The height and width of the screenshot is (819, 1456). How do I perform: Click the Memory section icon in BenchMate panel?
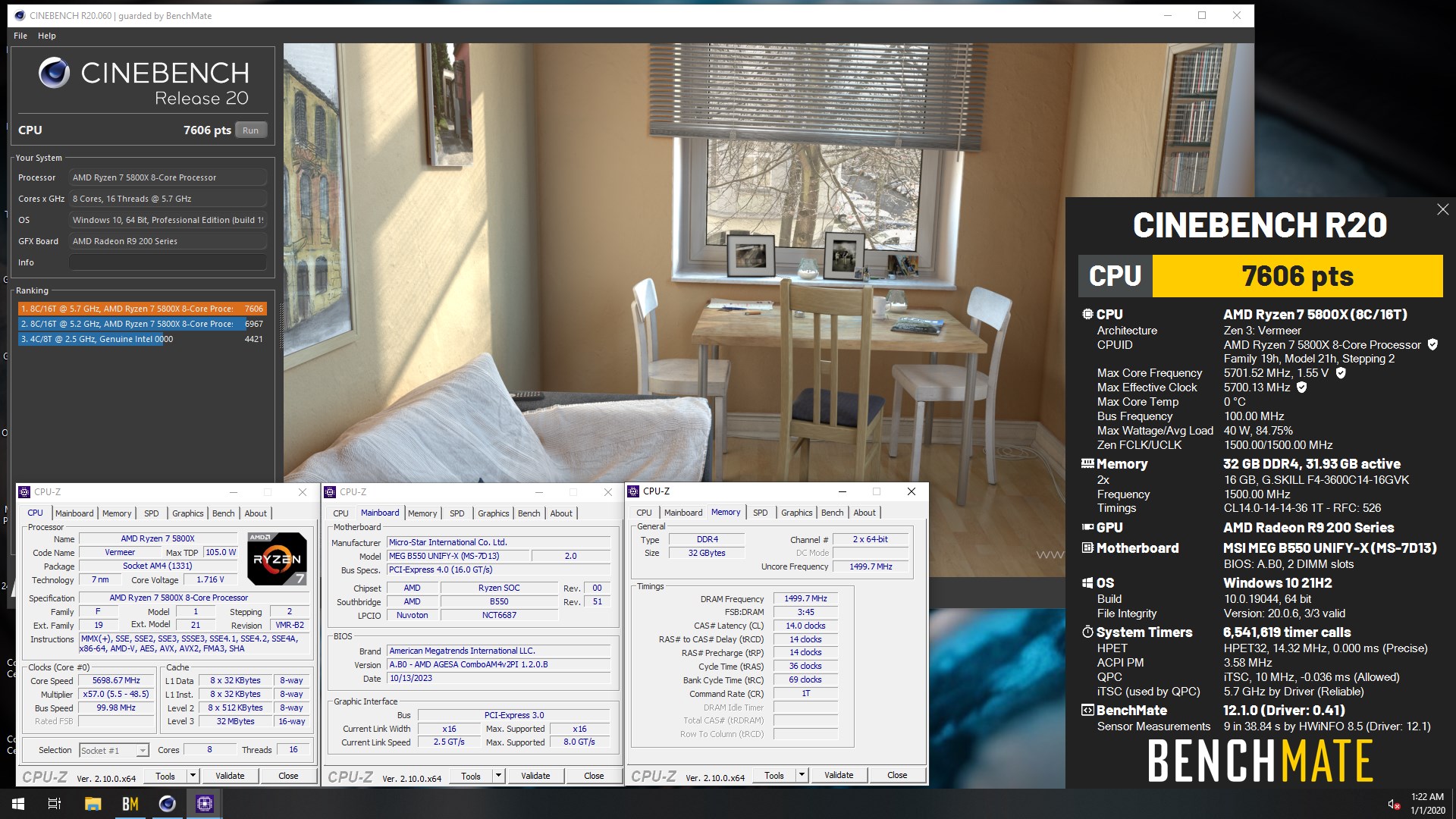click(1087, 463)
